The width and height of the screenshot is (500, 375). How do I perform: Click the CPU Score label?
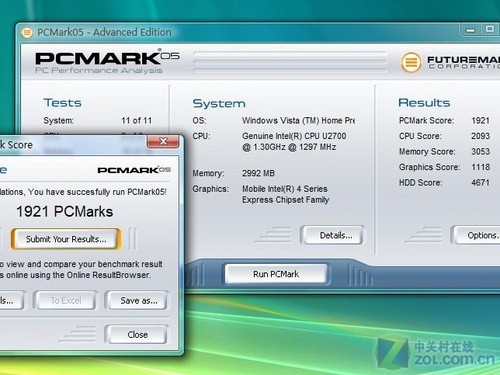[x=420, y=136]
